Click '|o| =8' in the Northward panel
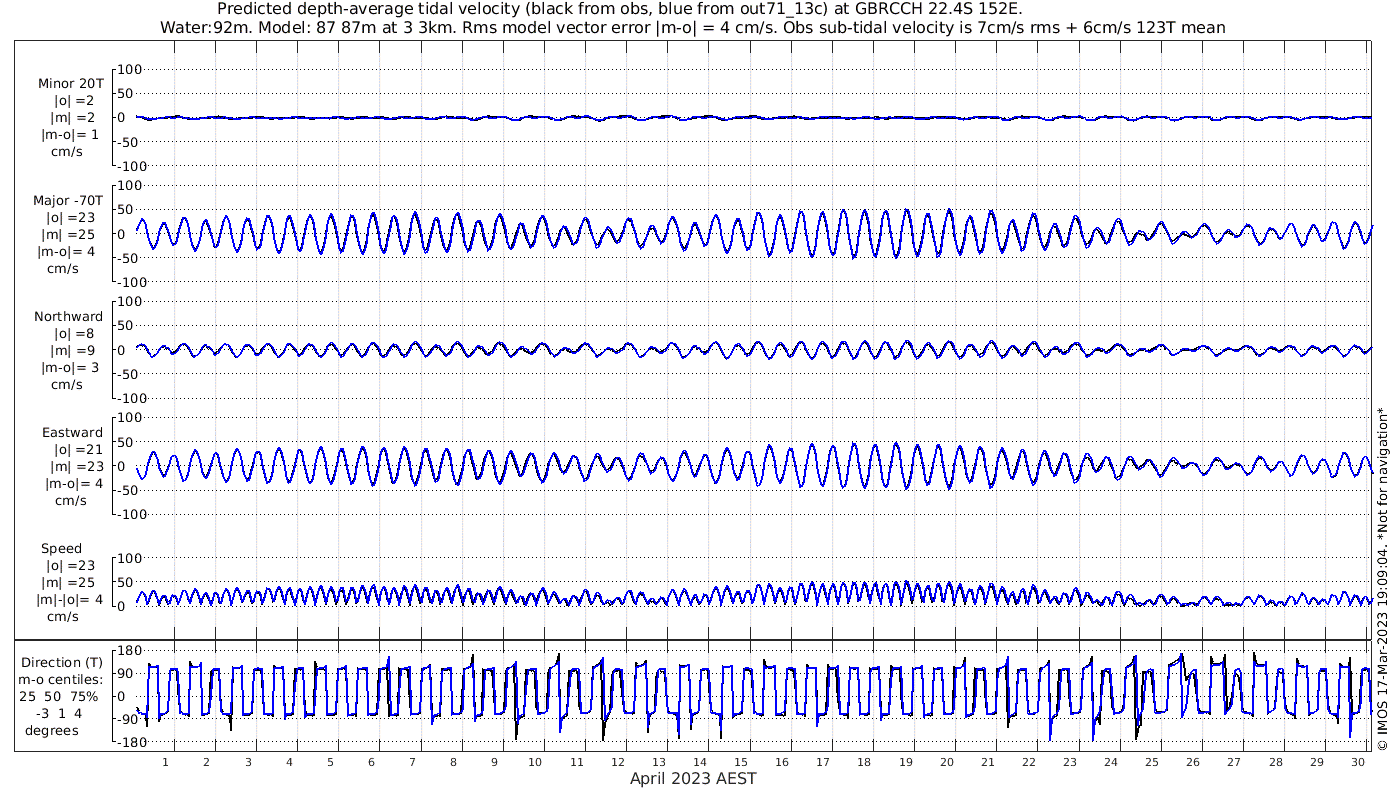Screen dimensions: 1400x800 [74, 334]
